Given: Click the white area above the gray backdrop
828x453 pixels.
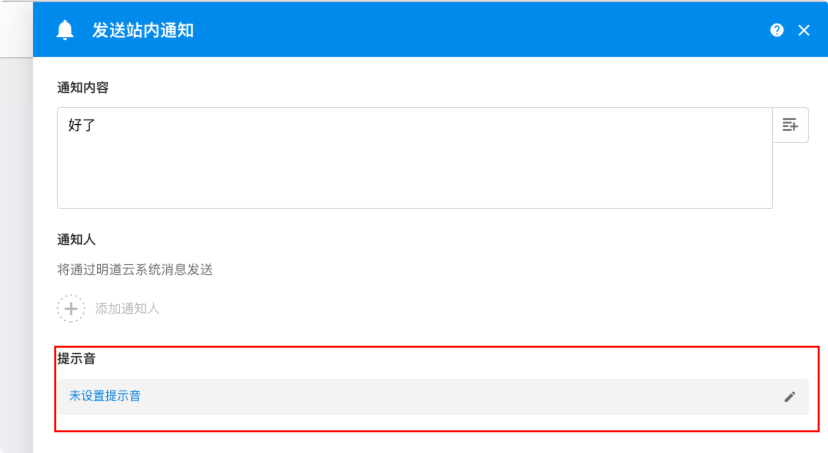Looking at the screenshot, I should coord(15,27).
